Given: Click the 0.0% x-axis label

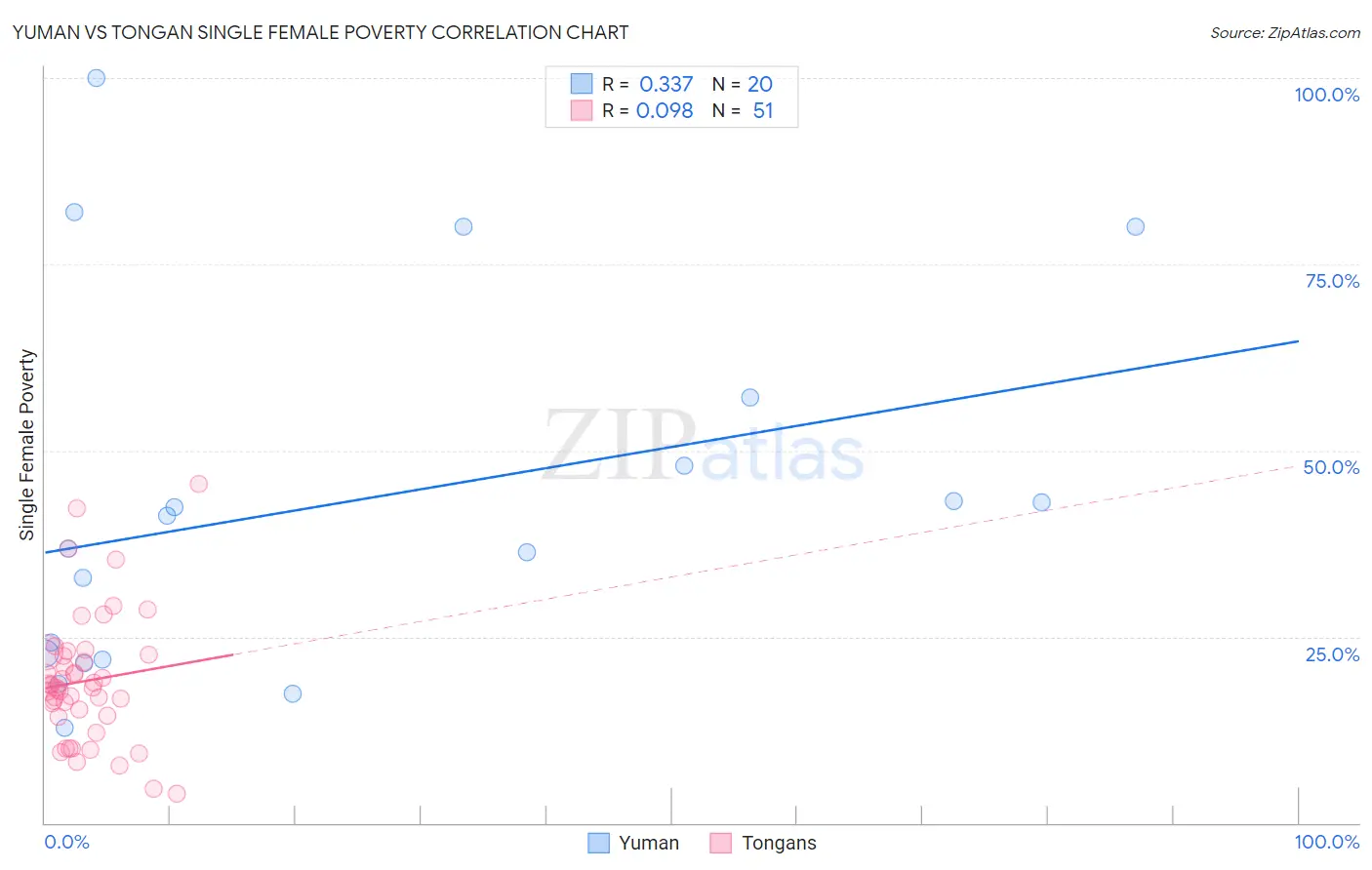Looking at the screenshot, I should tap(66, 842).
